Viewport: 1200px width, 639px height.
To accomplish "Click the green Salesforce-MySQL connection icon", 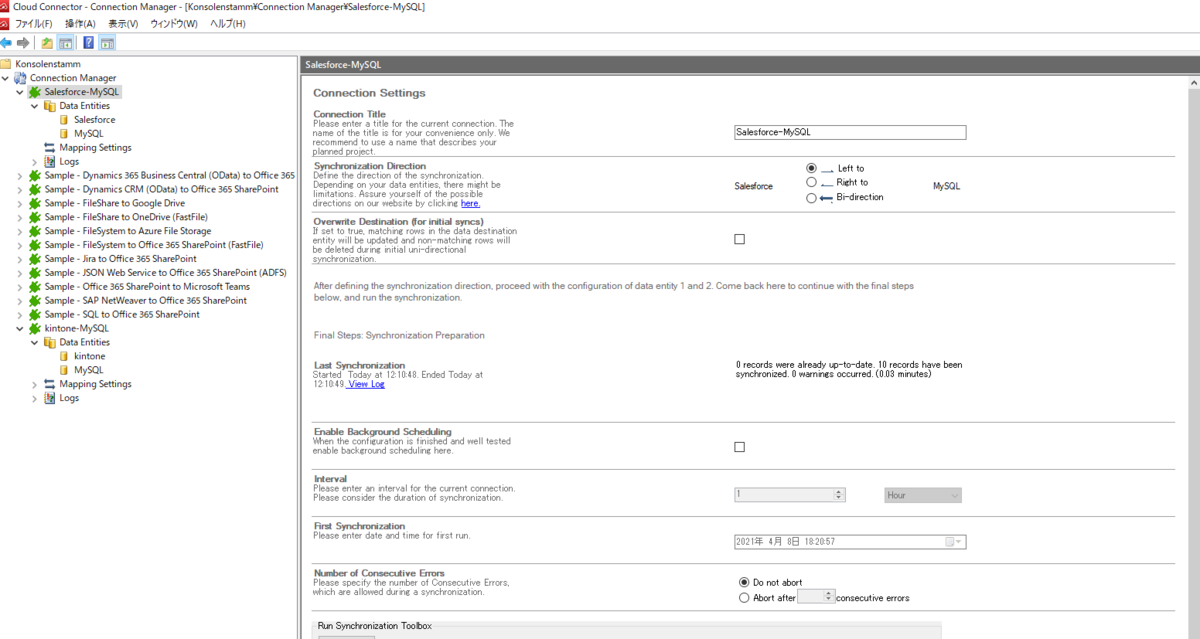I will click(35, 92).
